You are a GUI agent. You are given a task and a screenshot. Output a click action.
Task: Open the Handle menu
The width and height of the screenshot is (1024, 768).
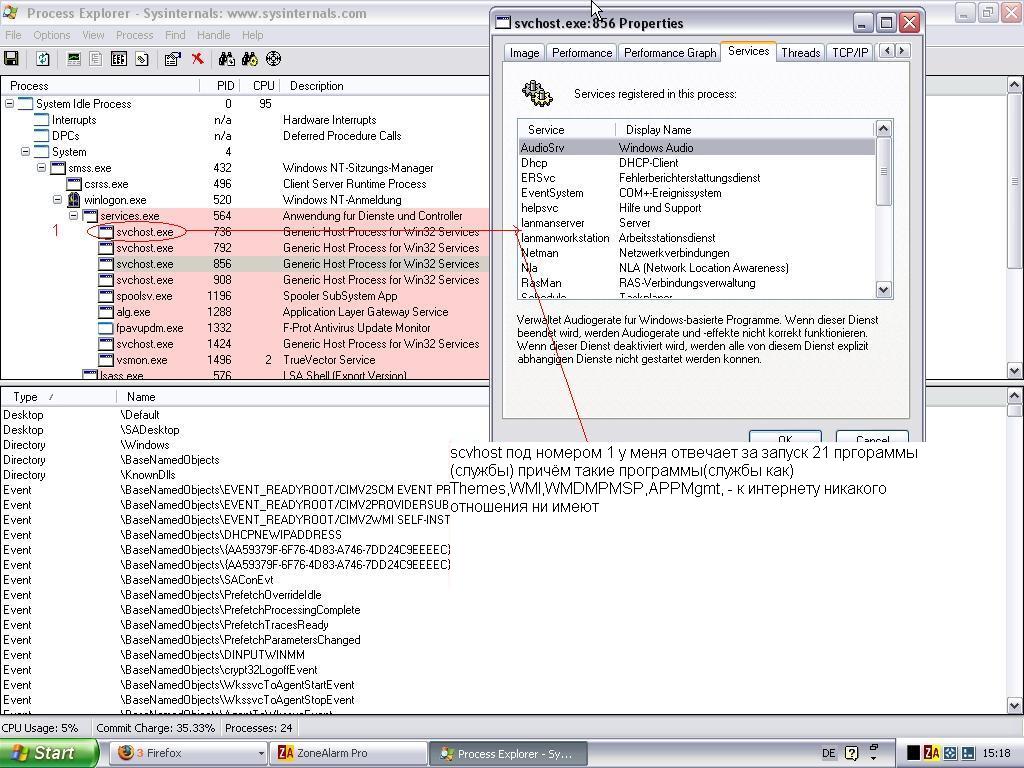click(214, 35)
